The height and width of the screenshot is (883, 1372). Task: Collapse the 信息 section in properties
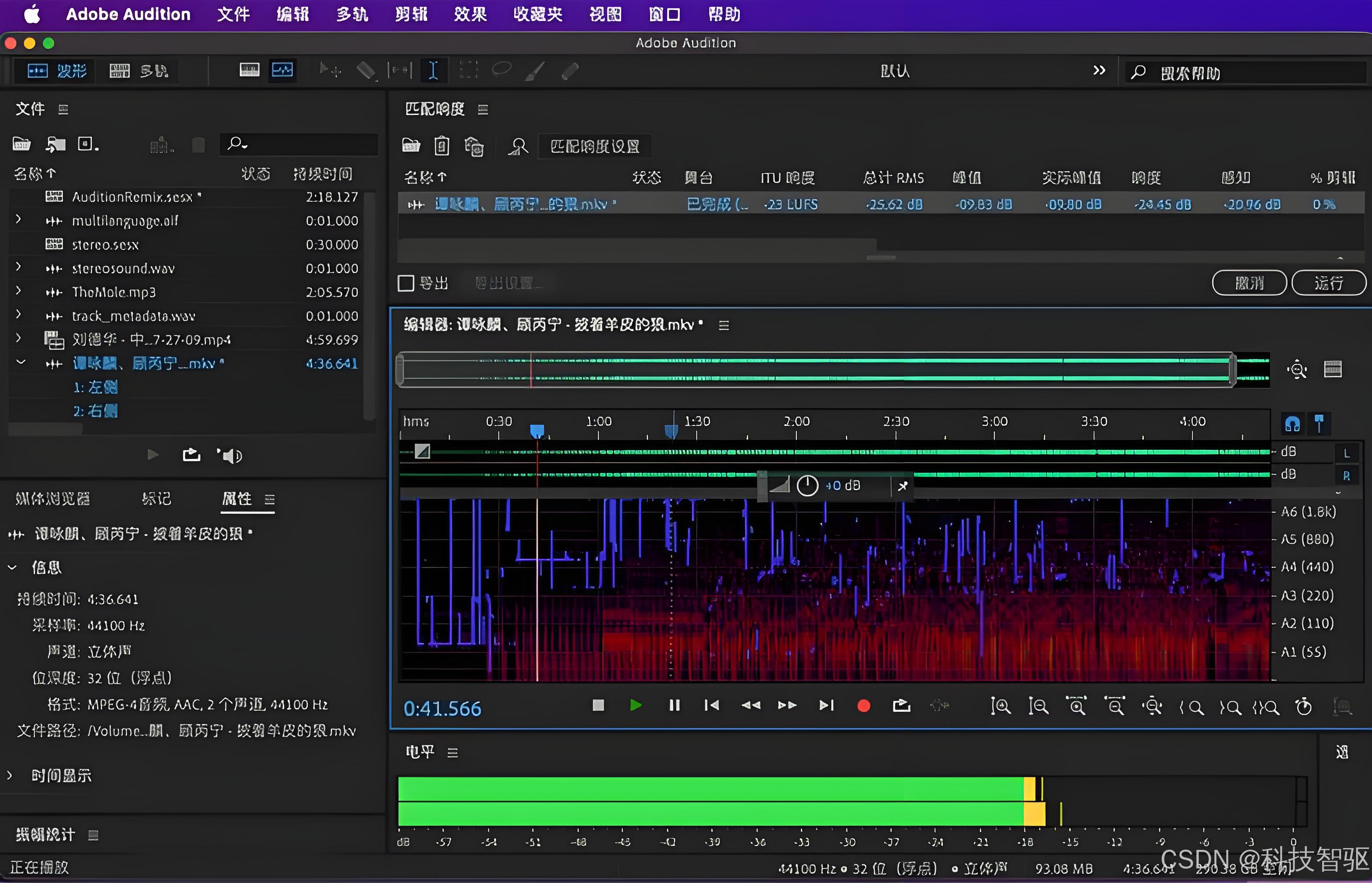pyautogui.click(x=12, y=568)
